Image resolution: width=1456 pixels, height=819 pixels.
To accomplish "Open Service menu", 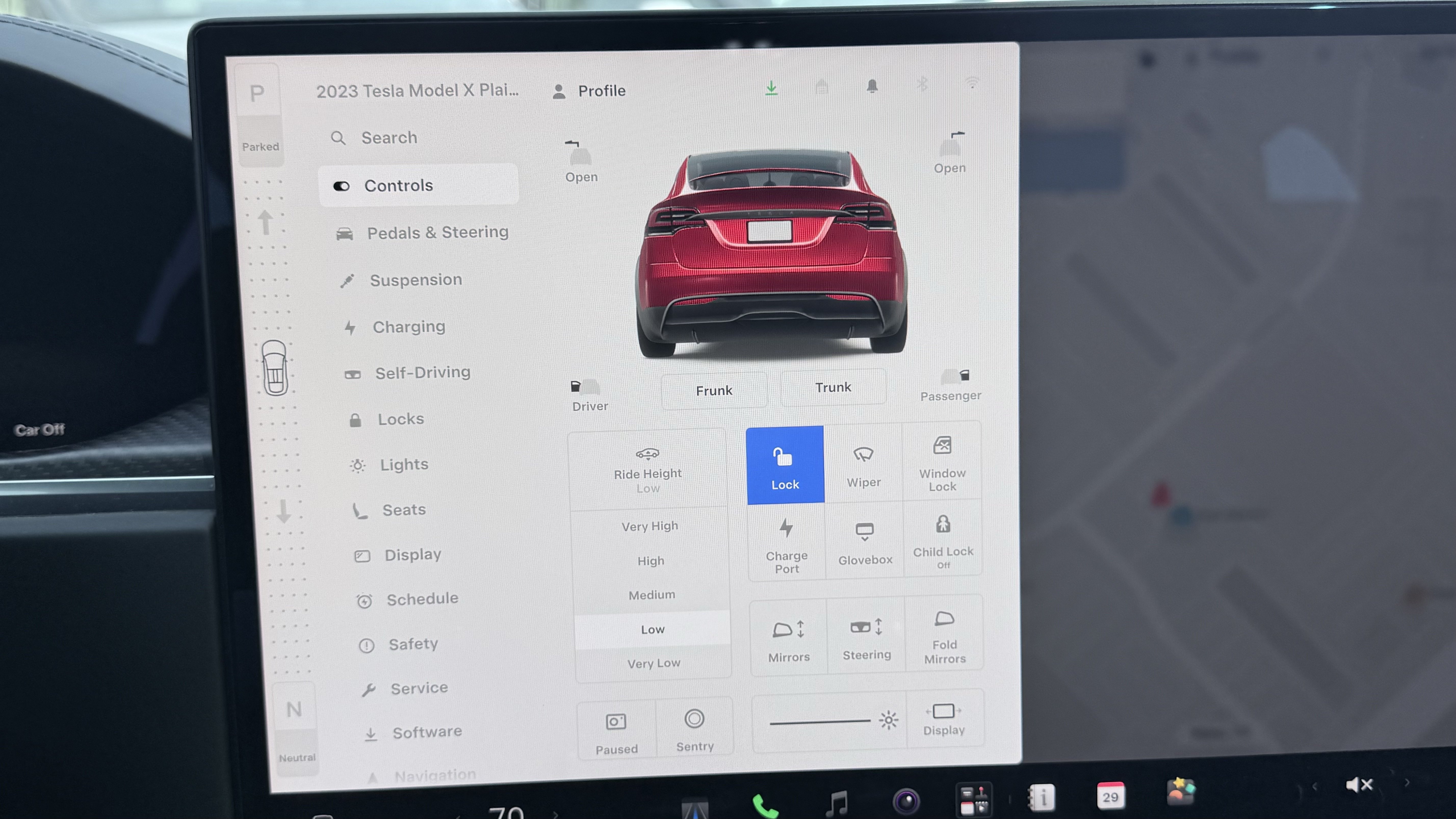I will [x=405, y=688].
